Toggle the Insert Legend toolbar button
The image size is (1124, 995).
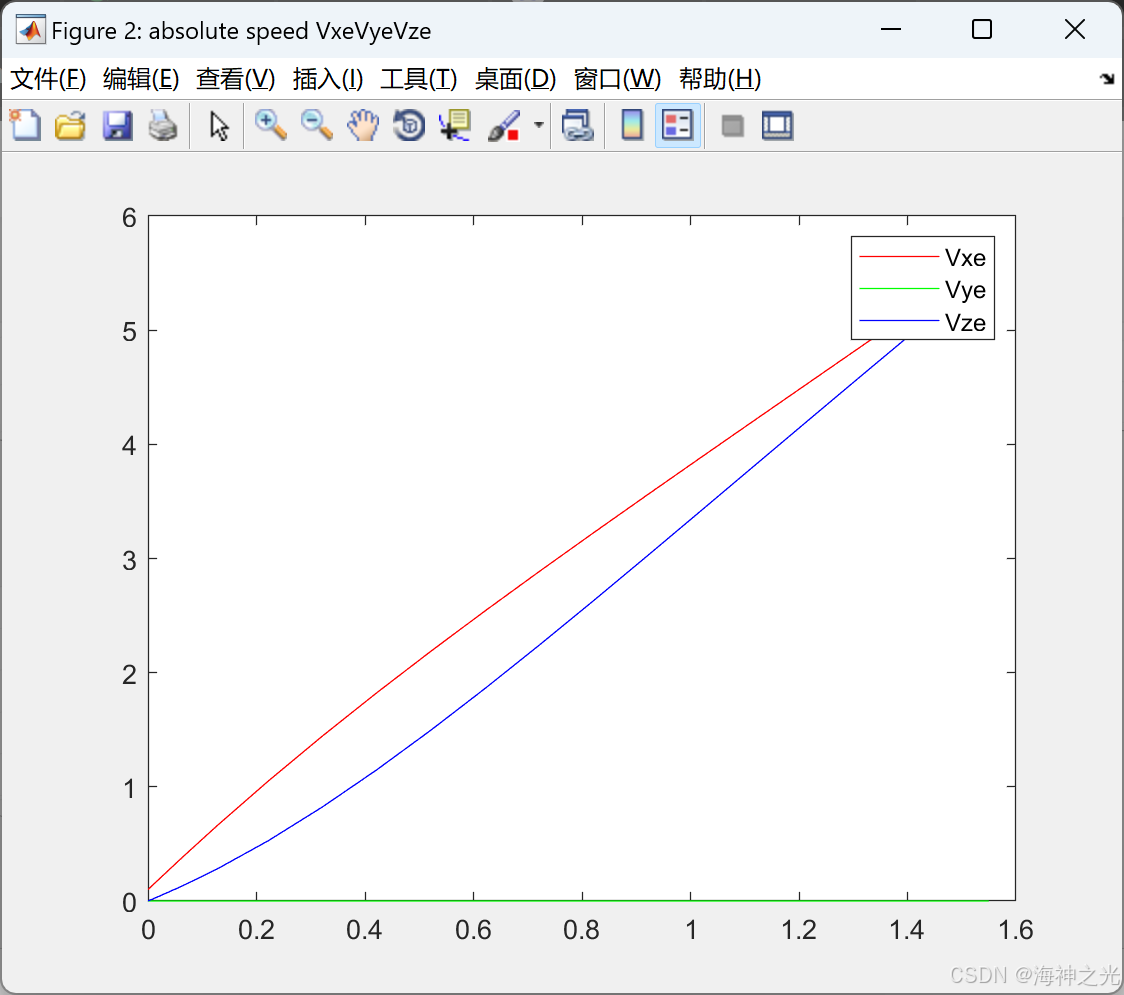(x=677, y=125)
